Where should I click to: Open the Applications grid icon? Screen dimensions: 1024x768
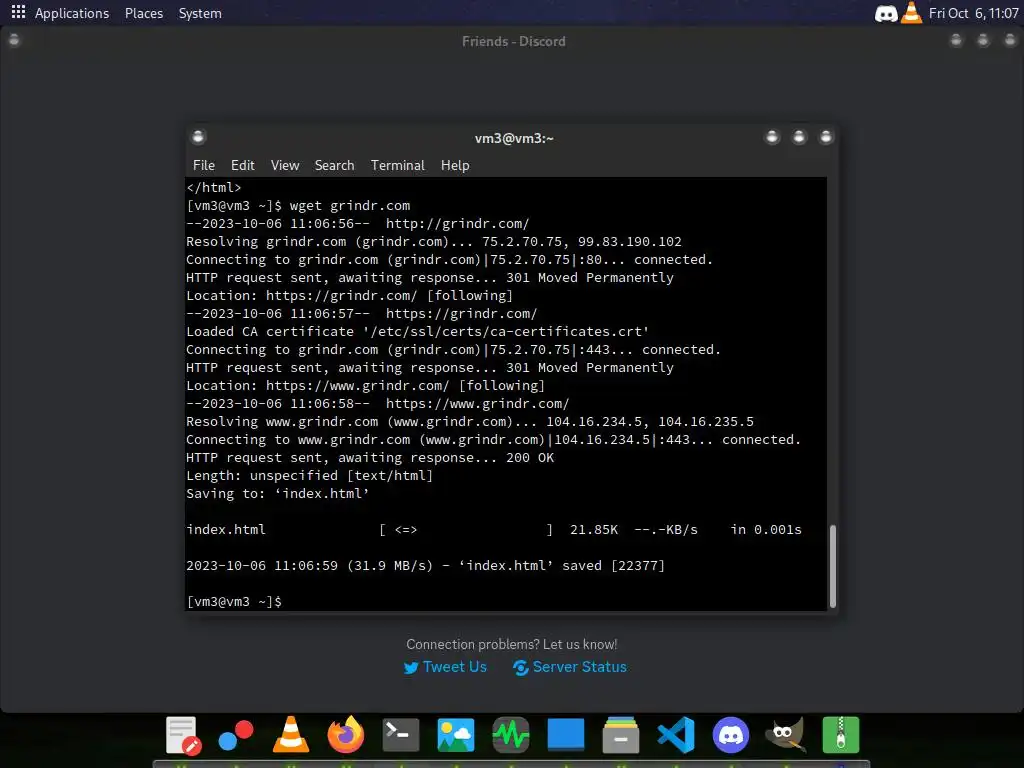[x=18, y=12]
